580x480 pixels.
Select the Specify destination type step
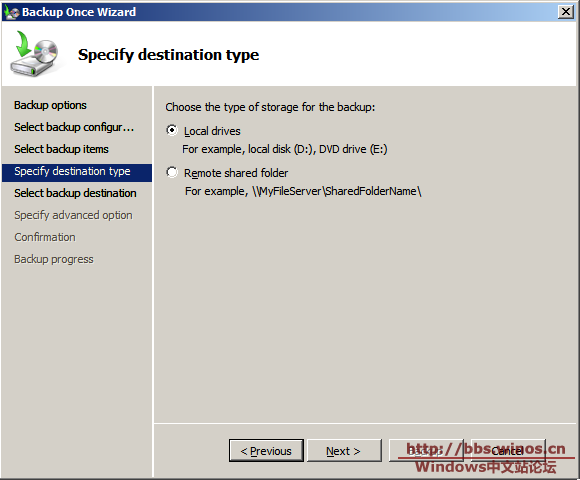pyautogui.click(x=77, y=172)
